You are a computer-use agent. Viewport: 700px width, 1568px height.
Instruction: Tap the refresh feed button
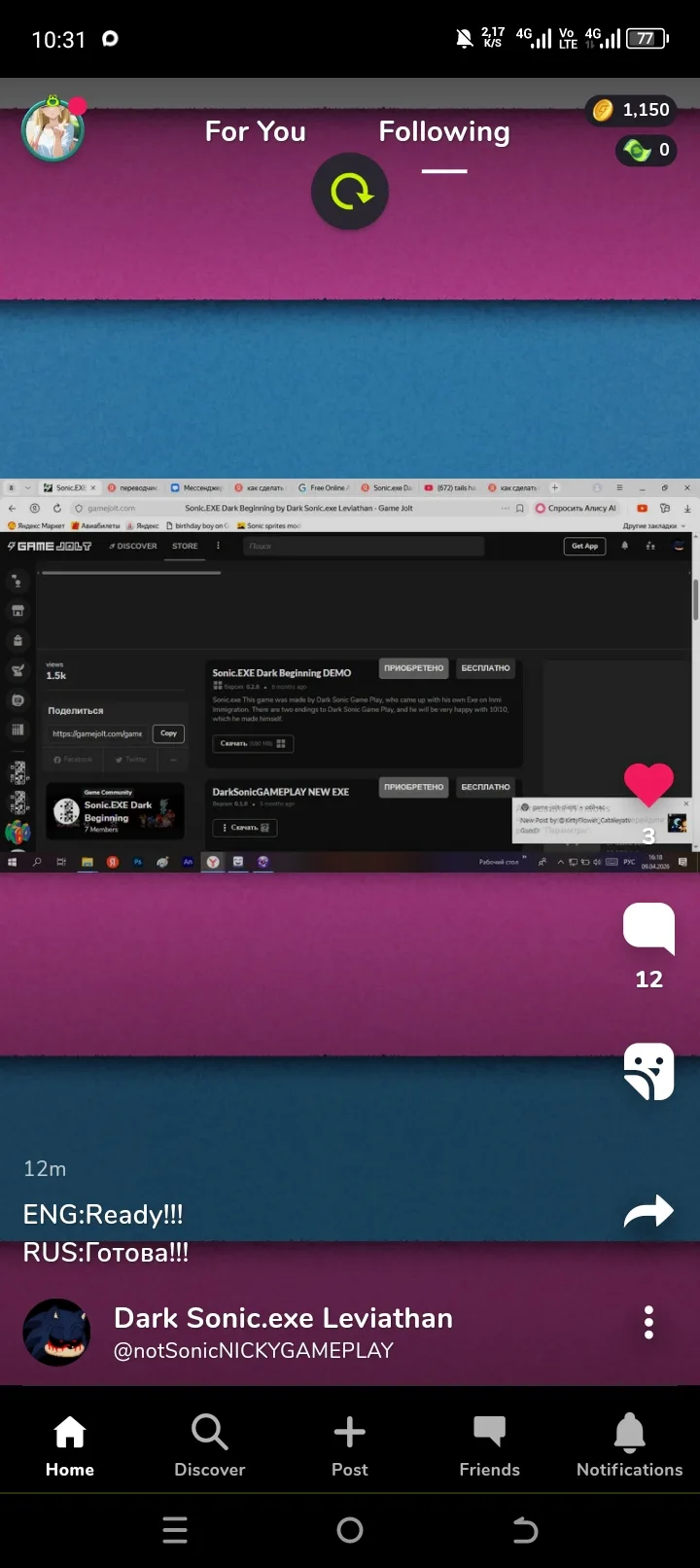tap(350, 192)
